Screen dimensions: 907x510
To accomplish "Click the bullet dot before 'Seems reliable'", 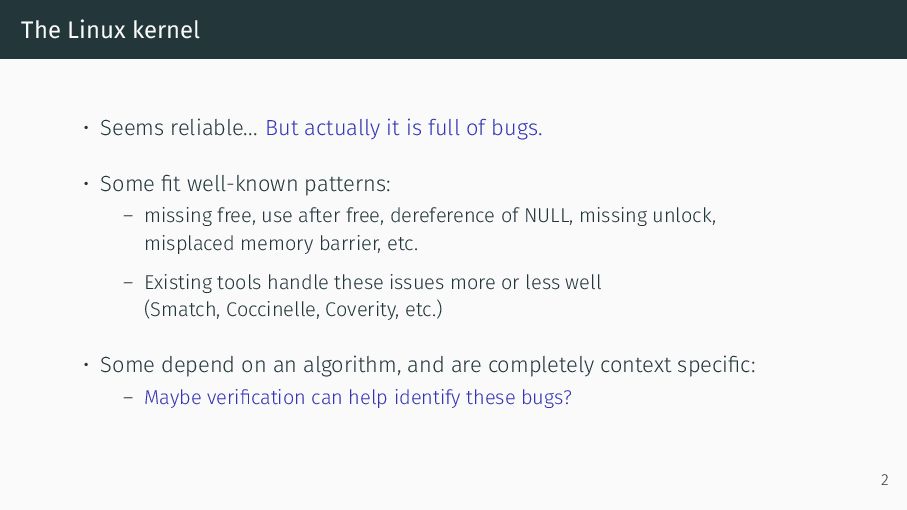I will (x=86, y=128).
